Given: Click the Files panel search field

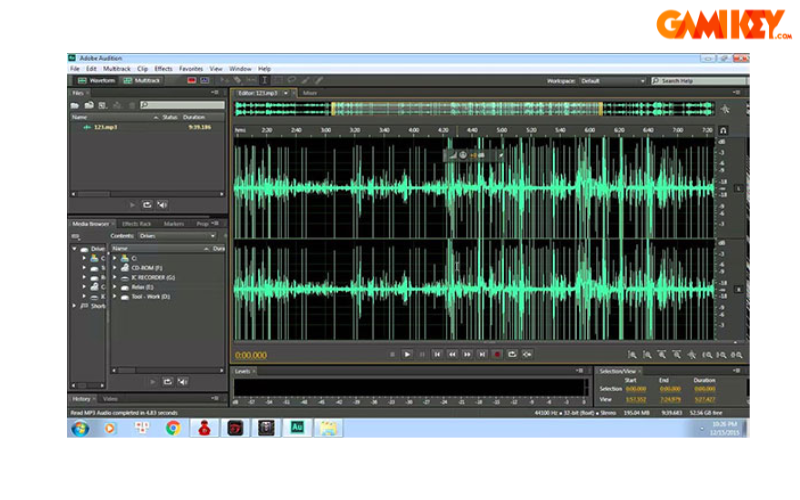Looking at the screenshot, I should coord(182,105).
